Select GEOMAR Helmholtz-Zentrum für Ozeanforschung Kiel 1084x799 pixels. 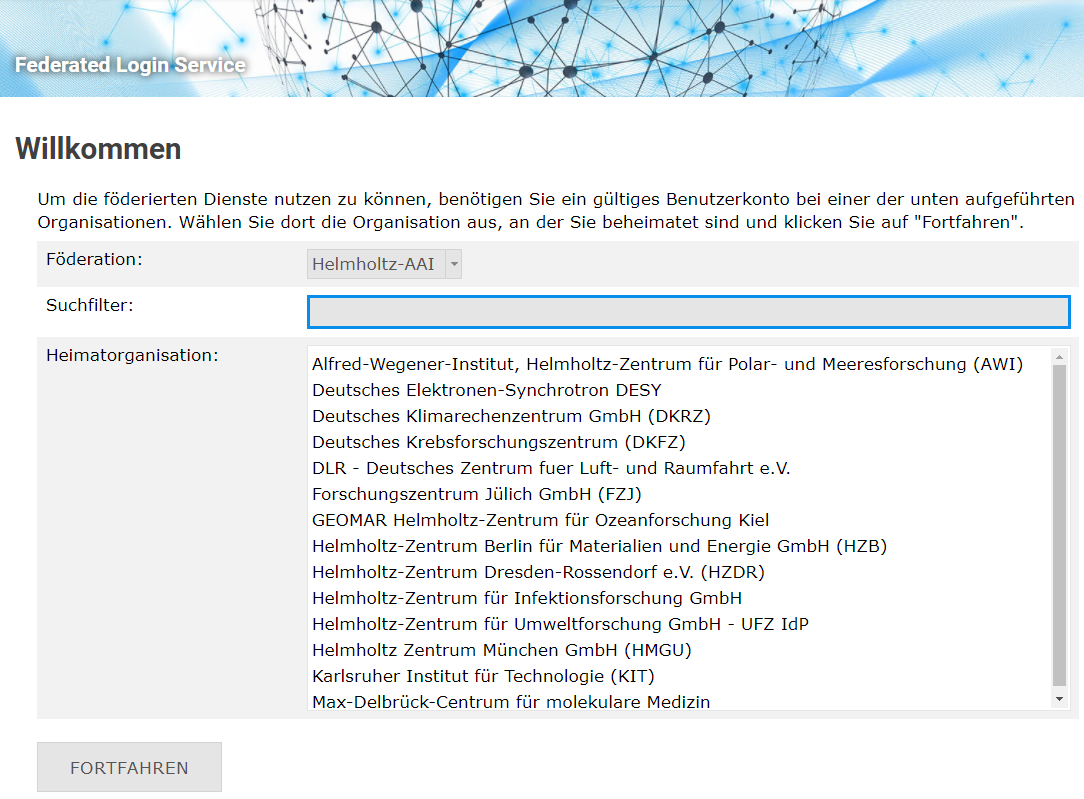tap(540, 520)
